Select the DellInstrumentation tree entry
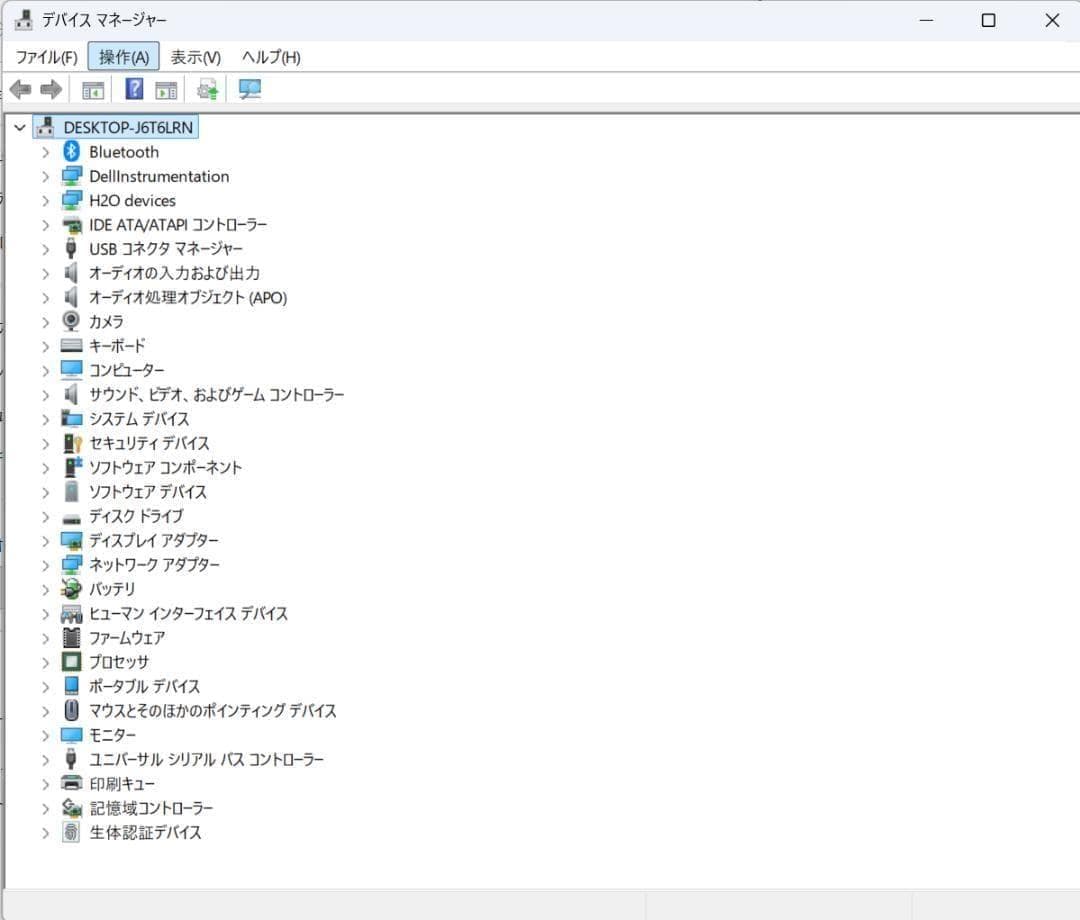The height and width of the screenshot is (920, 1080). 159,176
